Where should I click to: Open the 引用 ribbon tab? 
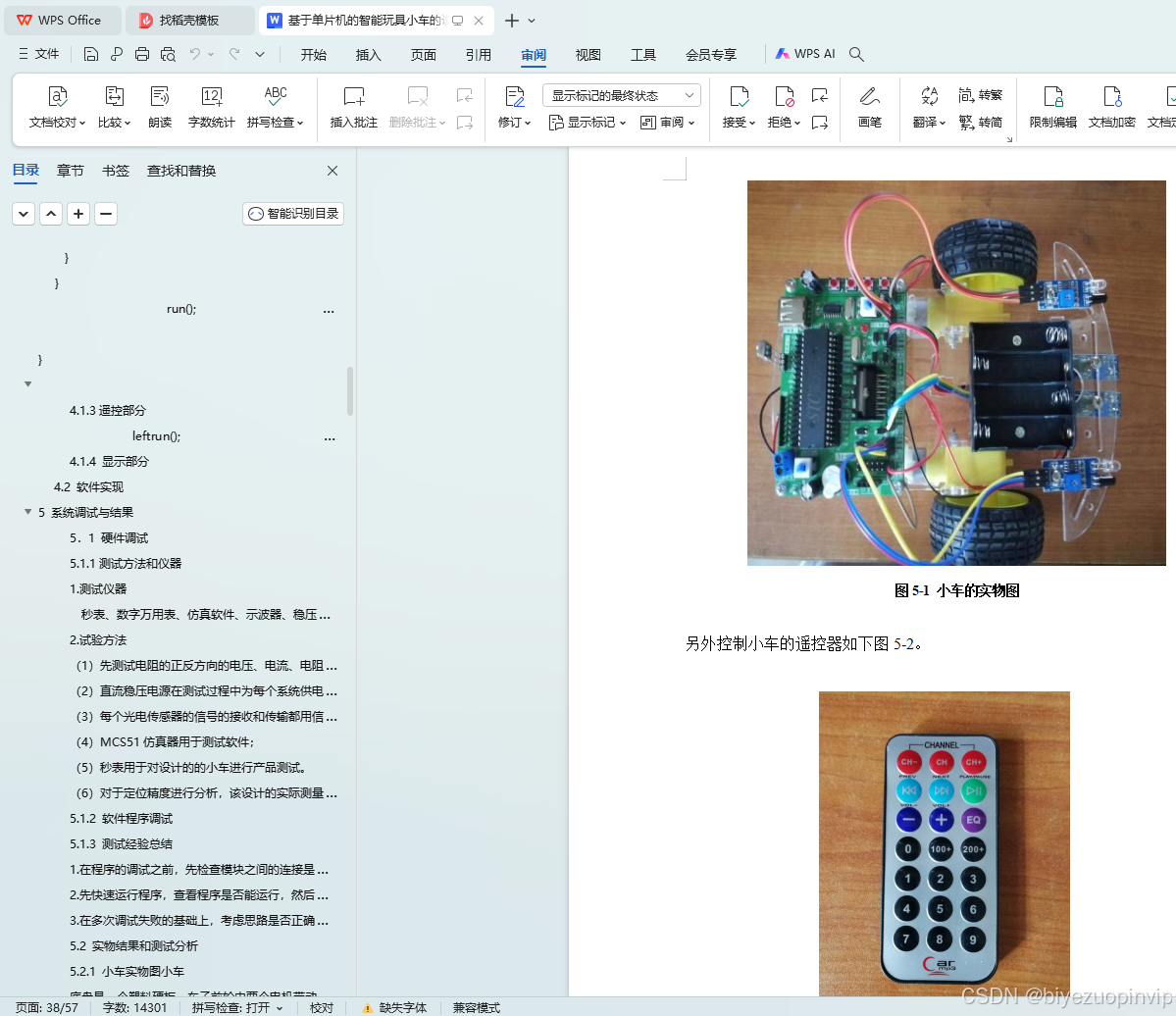(x=479, y=55)
